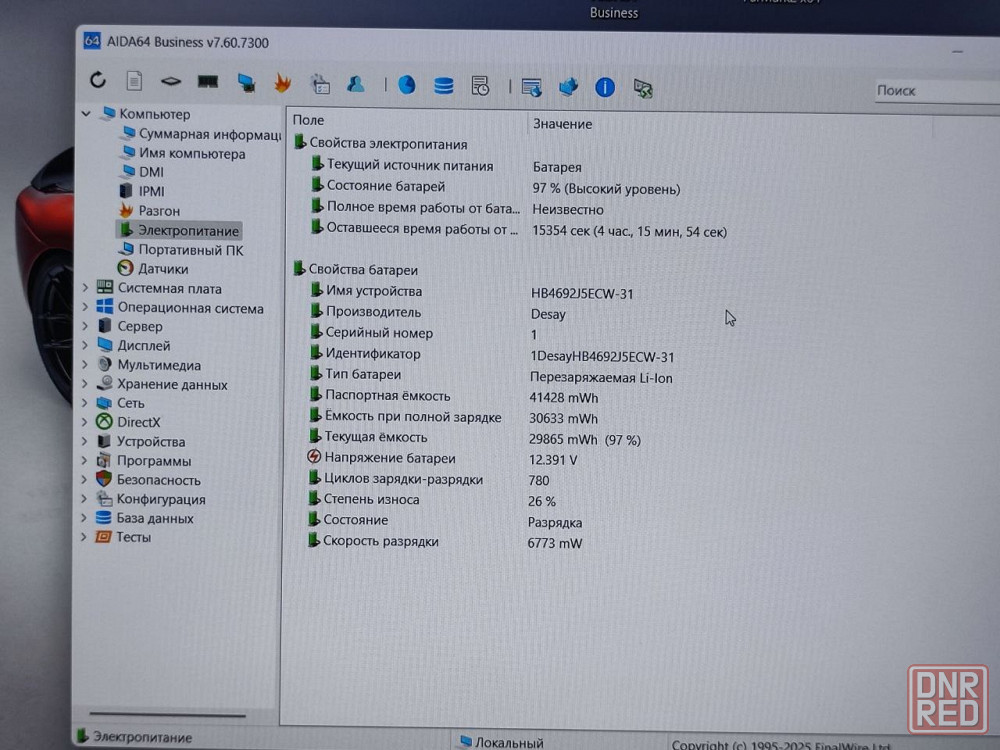This screenshot has width=1000, height=750.
Task: Click the blue pie chart toolbar icon
Action: (x=407, y=85)
